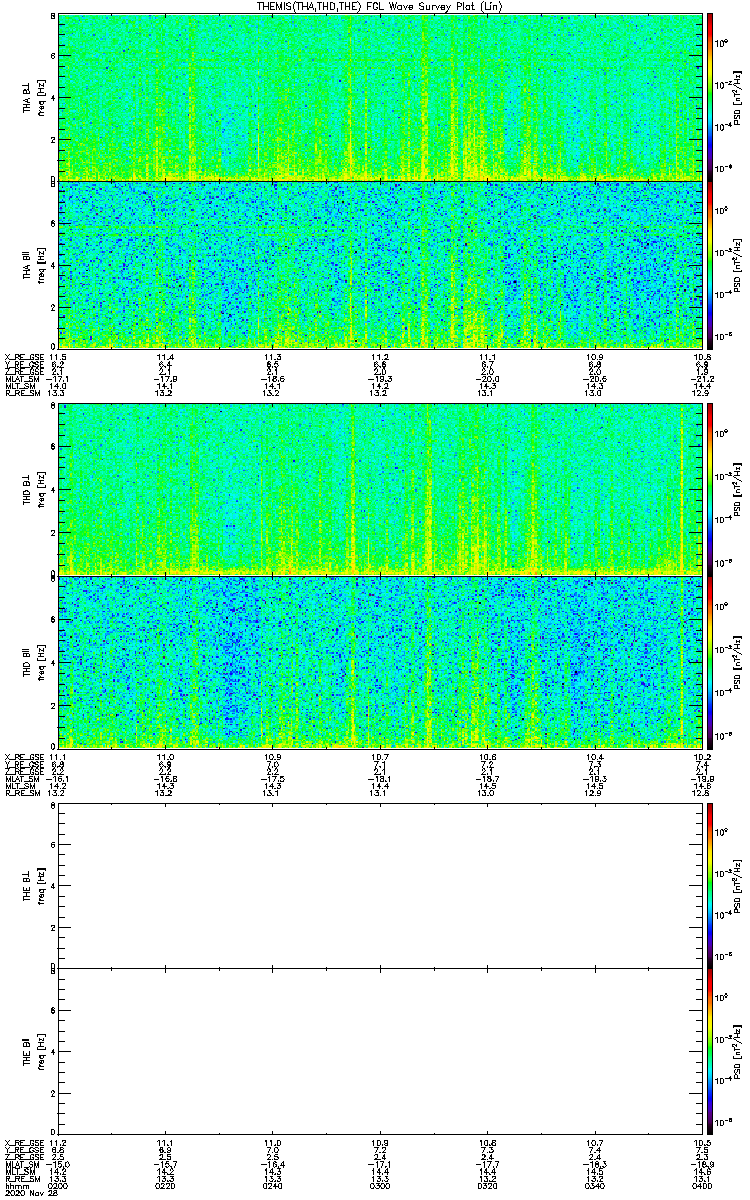Click the color bar beside THA B-parallel panel
The width and height of the screenshot is (750, 1200).
coord(710,264)
